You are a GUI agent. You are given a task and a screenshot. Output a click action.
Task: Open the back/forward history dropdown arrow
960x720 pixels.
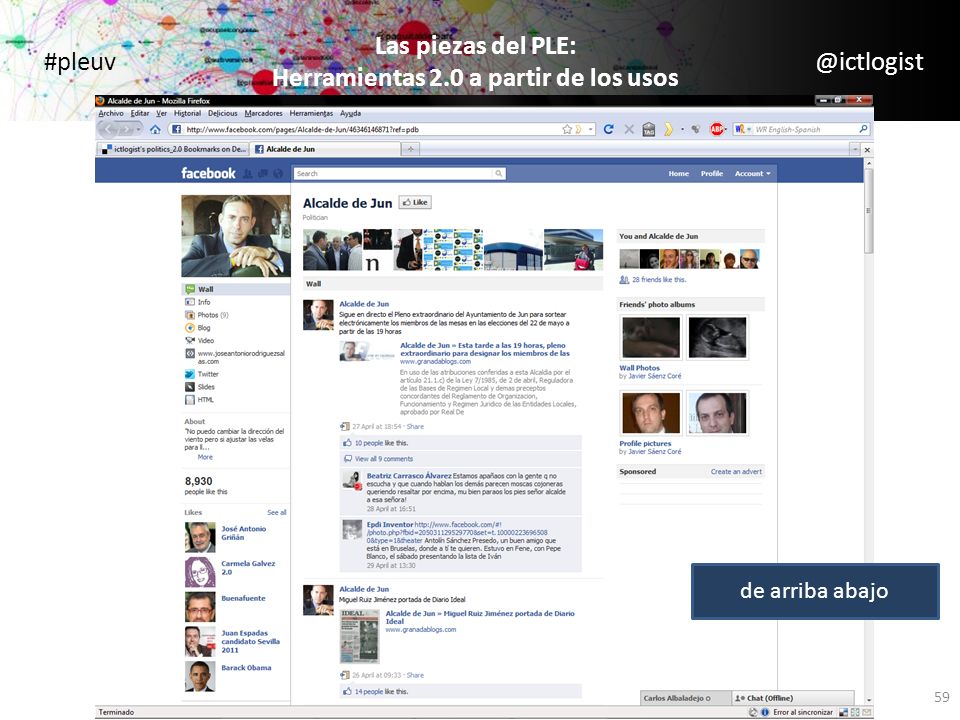(x=138, y=129)
